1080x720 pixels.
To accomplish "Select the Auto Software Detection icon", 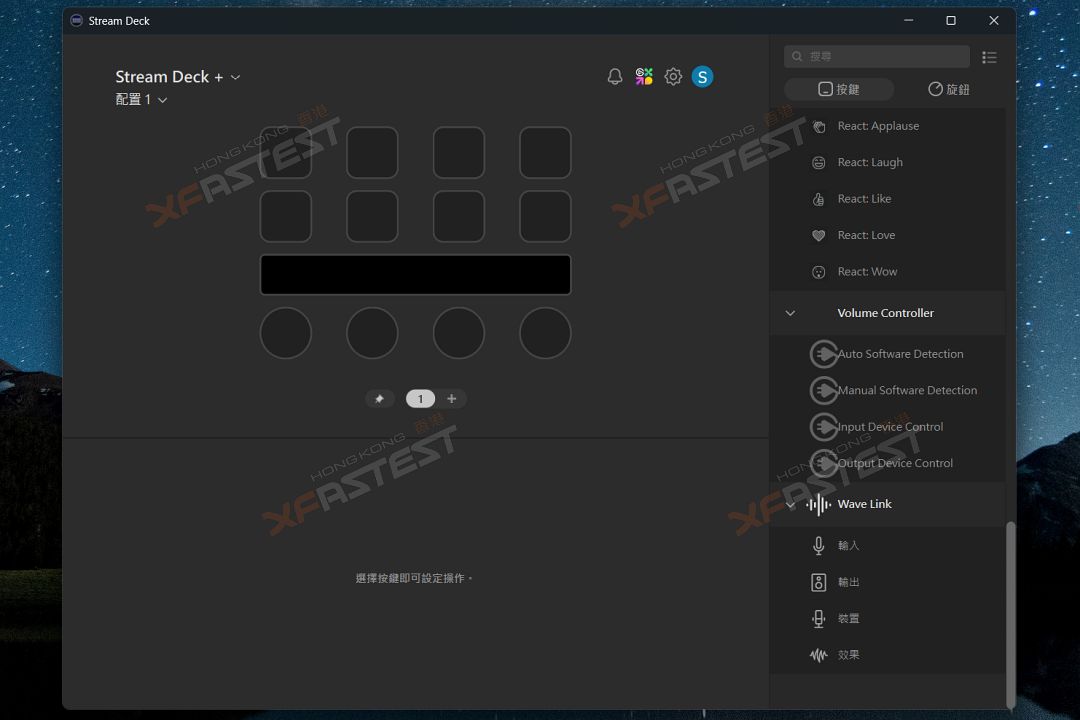I will (823, 354).
